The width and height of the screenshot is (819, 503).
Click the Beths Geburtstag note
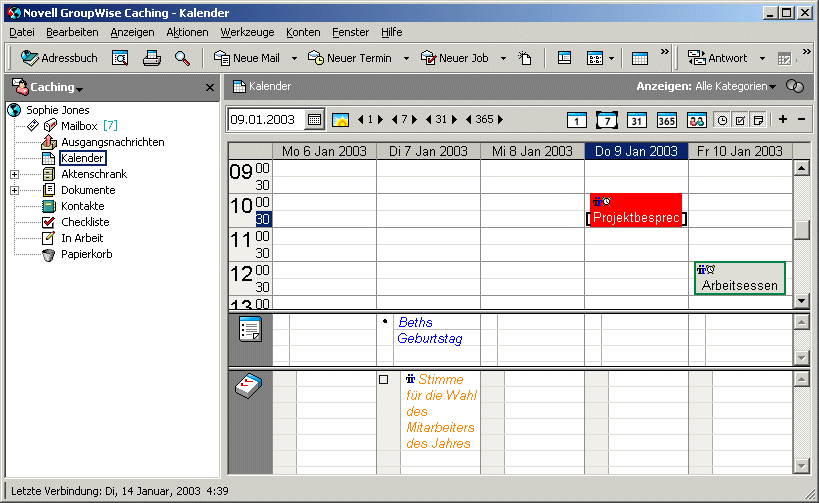(429, 330)
